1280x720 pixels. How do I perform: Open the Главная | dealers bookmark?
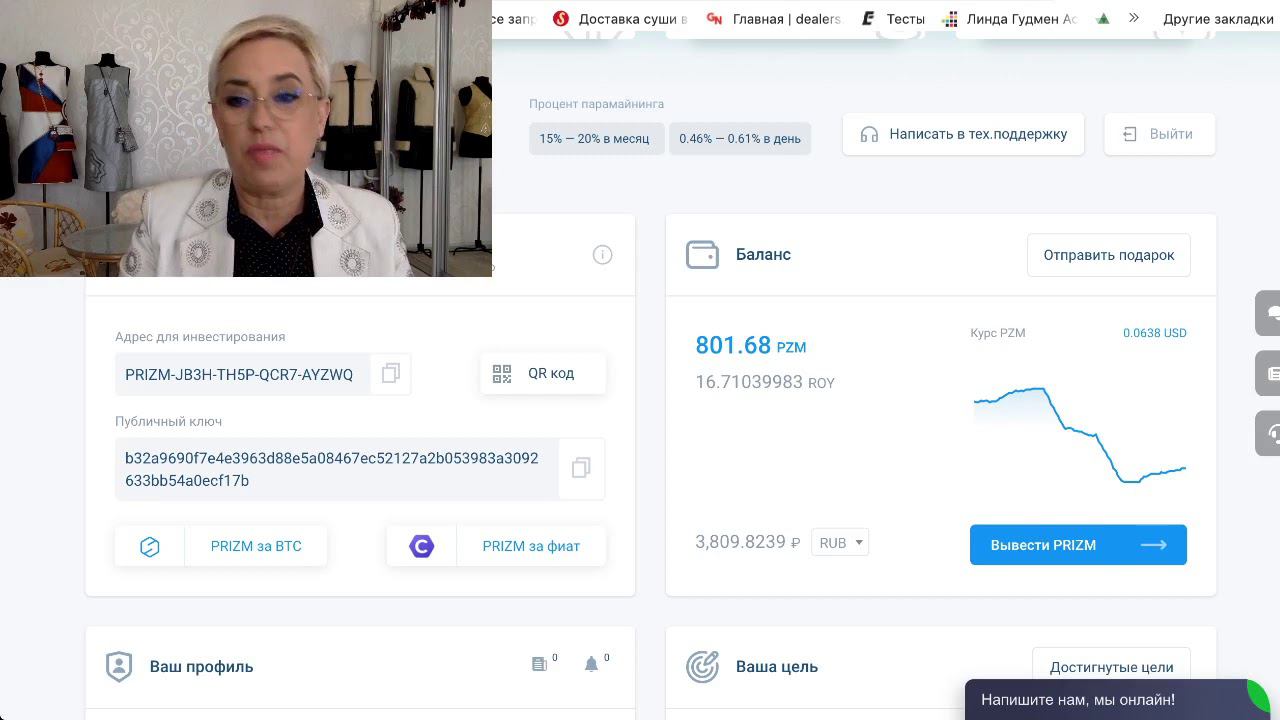coord(774,19)
